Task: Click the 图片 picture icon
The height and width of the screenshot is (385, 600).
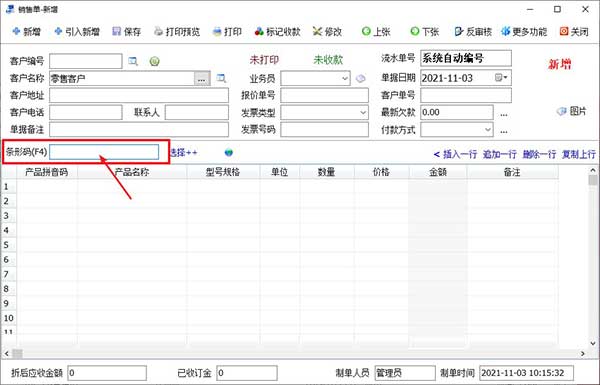Action: (x=571, y=111)
